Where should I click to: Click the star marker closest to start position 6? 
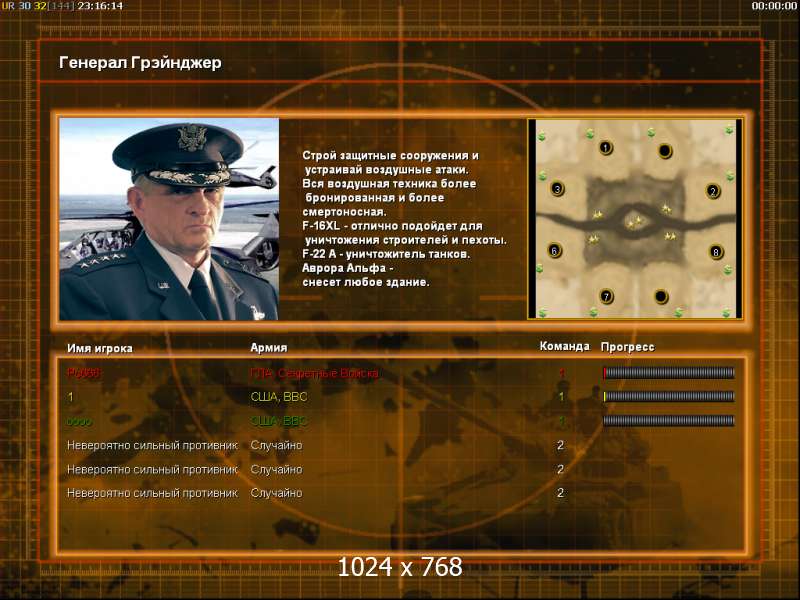pos(593,238)
